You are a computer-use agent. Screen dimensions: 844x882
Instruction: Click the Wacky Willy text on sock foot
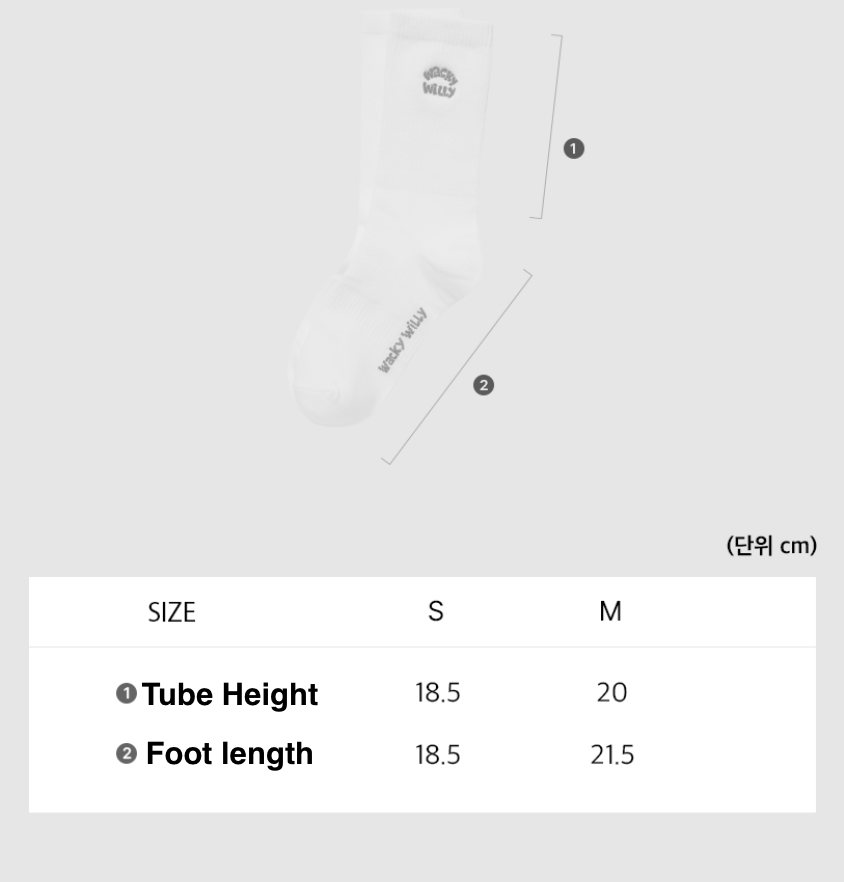click(x=403, y=340)
